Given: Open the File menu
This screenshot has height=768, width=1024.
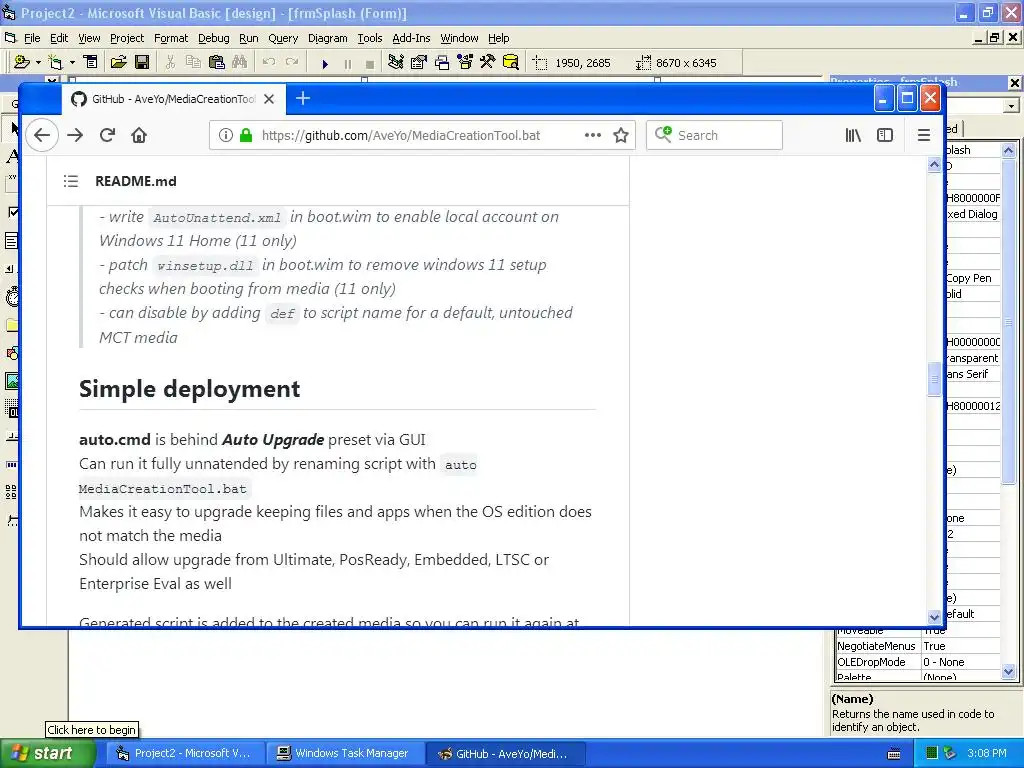Looking at the screenshot, I should click(32, 38).
